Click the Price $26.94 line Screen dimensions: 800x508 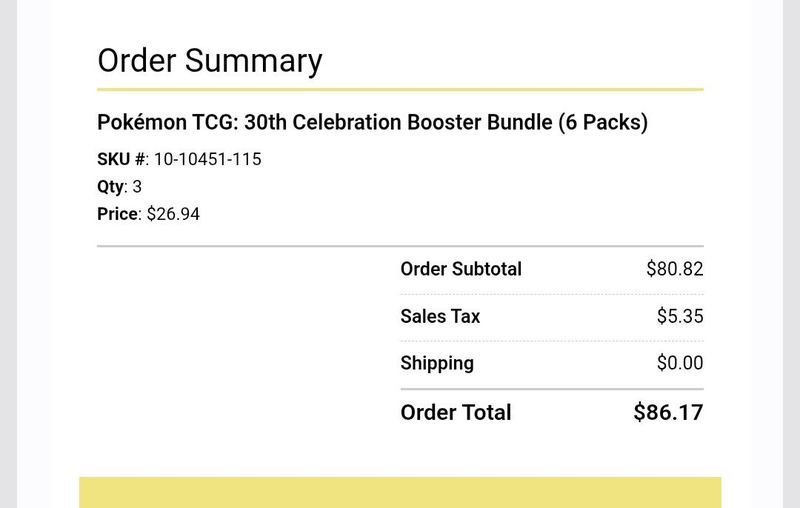coord(148,214)
